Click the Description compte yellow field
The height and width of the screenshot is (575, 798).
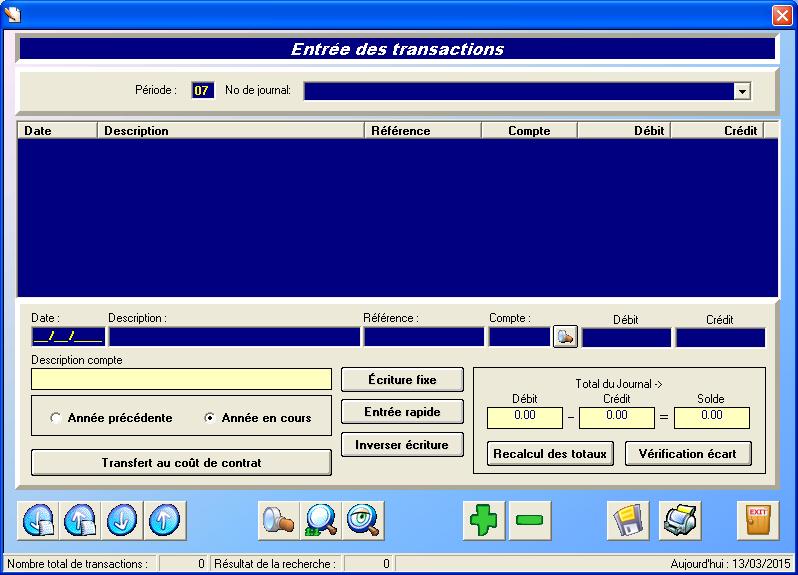click(x=181, y=379)
